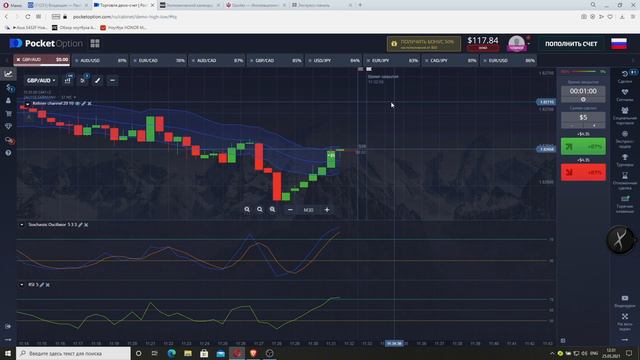The width and height of the screenshot is (640, 360).
Task: Decrease the chart timeframe with minus
Action: [290, 210]
